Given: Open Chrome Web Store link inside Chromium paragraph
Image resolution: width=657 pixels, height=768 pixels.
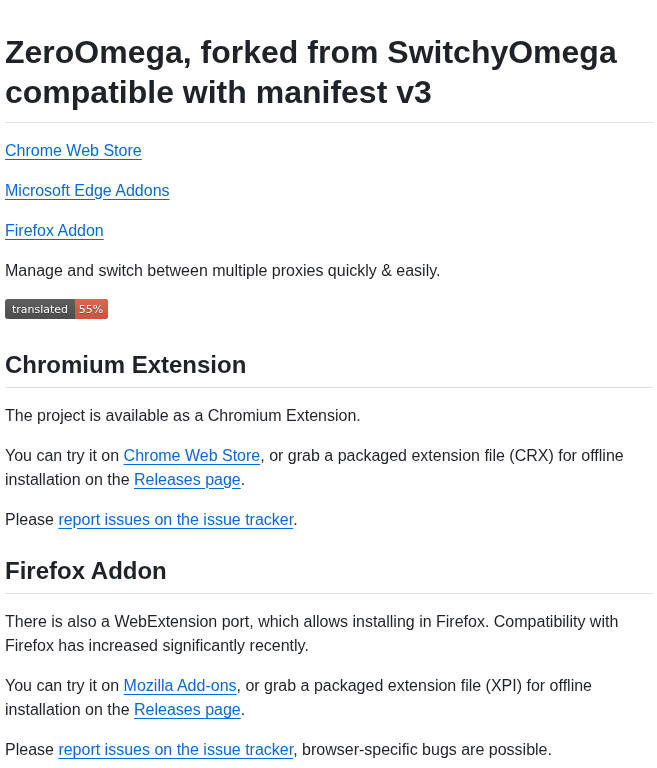Looking at the screenshot, I should [192, 456].
